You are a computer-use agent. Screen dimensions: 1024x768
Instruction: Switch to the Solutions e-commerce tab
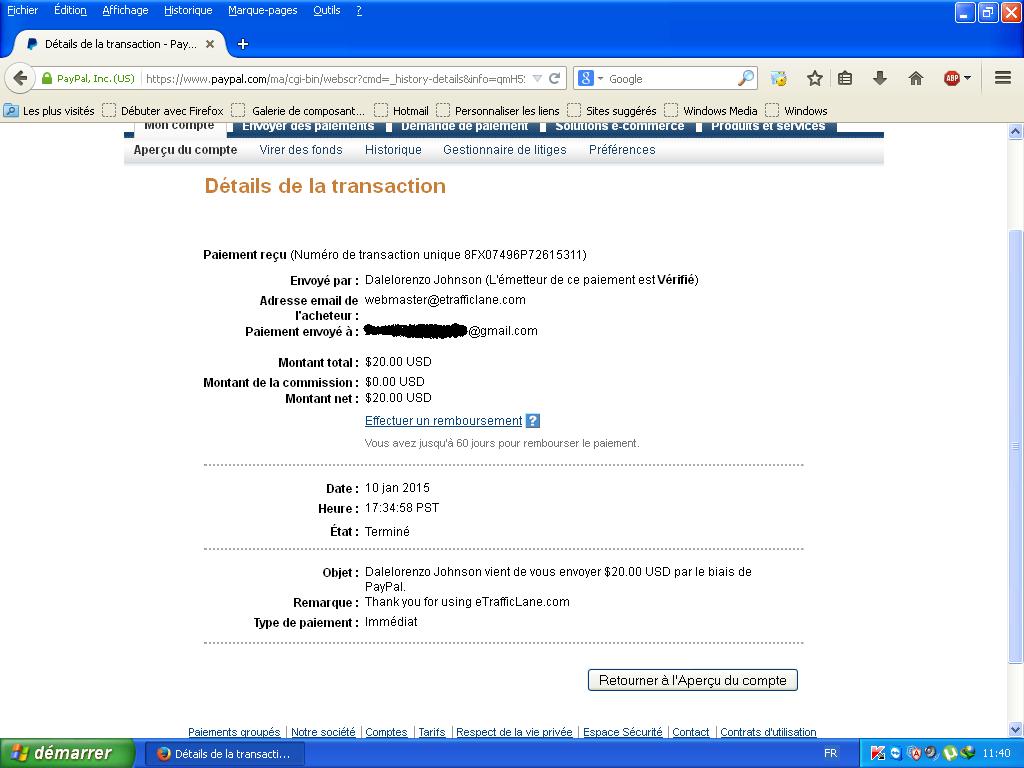click(x=620, y=126)
